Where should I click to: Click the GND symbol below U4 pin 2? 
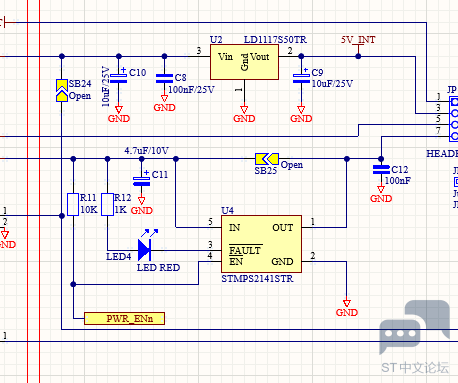347,309
